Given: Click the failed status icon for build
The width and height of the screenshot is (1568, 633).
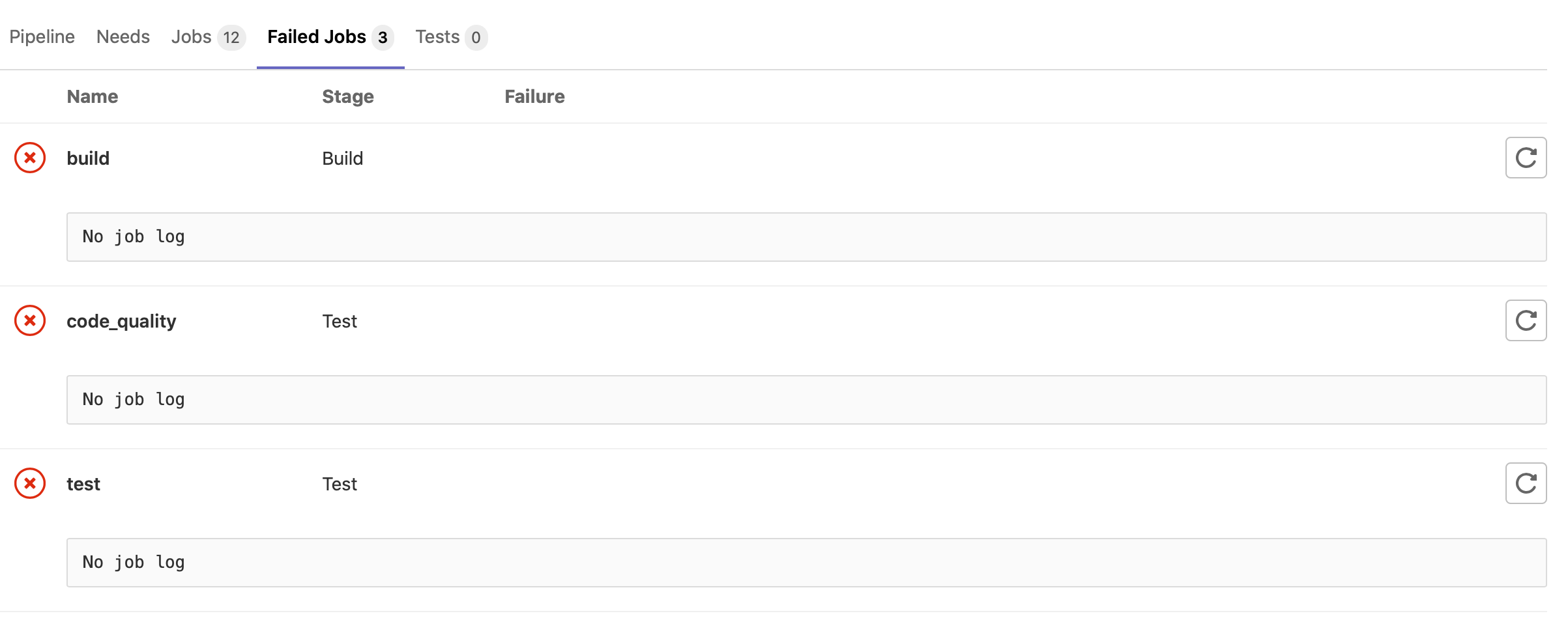Looking at the screenshot, I should pos(30,158).
